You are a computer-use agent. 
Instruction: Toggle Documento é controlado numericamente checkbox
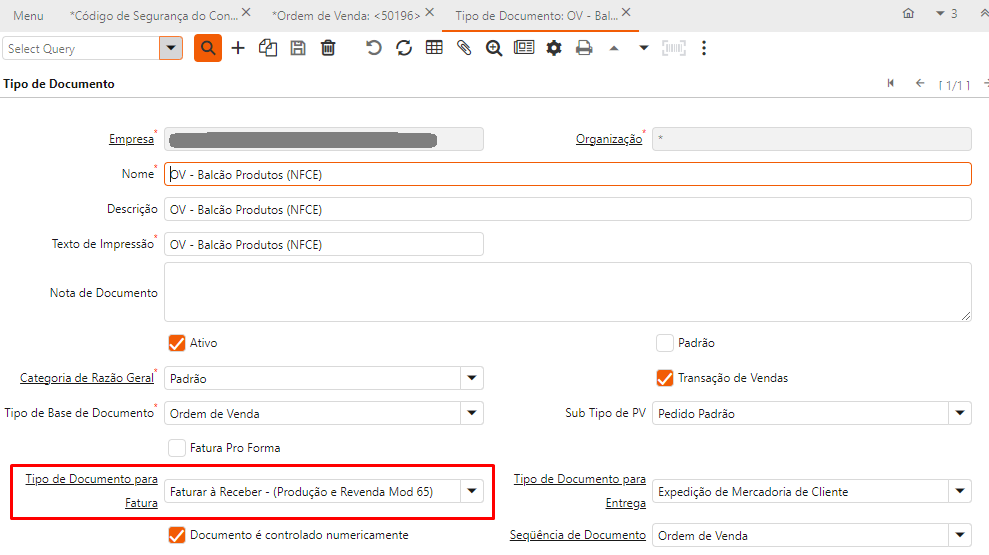(x=177, y=535)
